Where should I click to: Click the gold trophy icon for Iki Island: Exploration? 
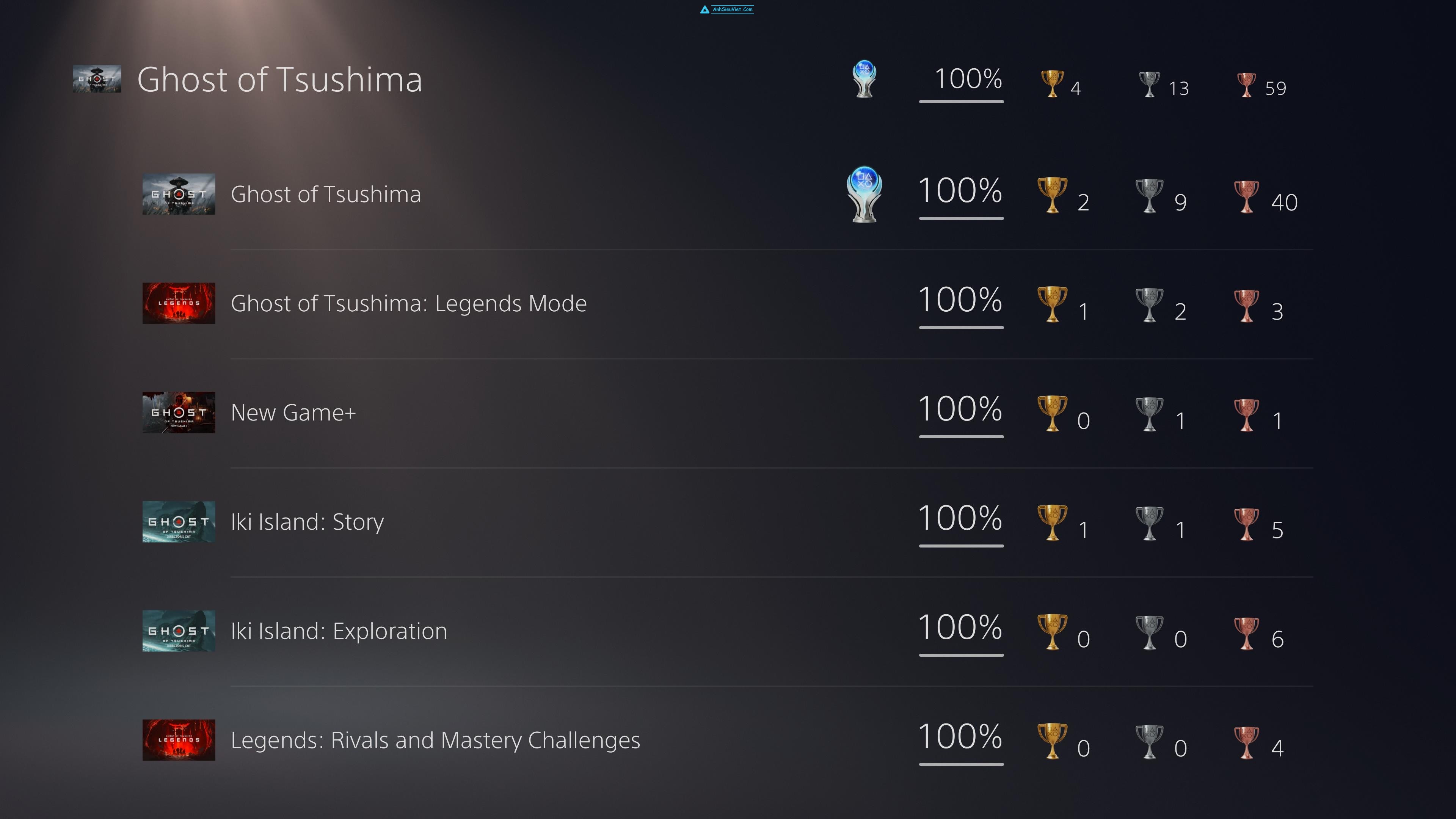[1052, 631]
